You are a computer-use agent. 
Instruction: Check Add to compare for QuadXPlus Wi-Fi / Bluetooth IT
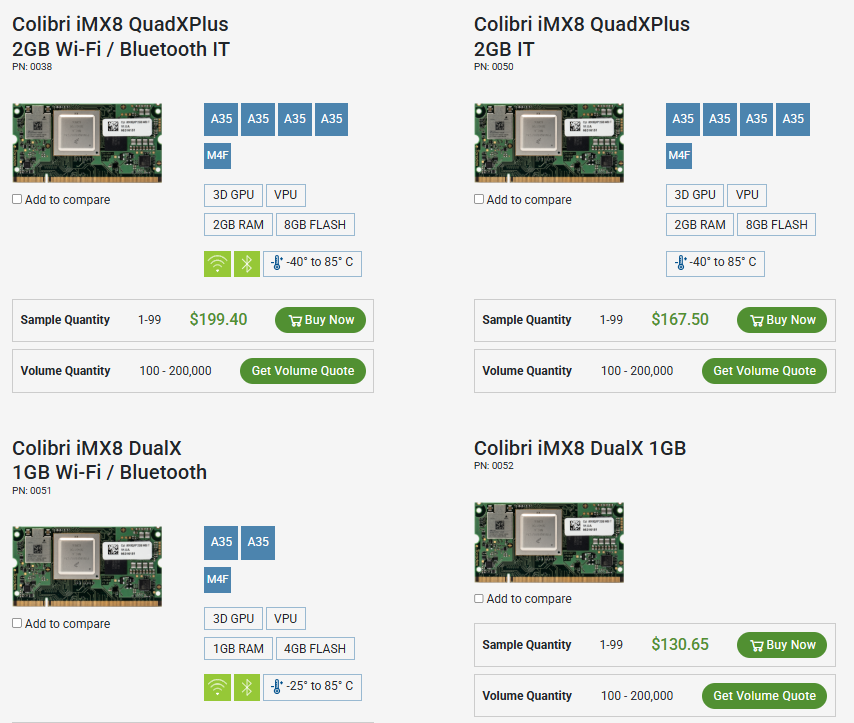[x=17, y=199]
